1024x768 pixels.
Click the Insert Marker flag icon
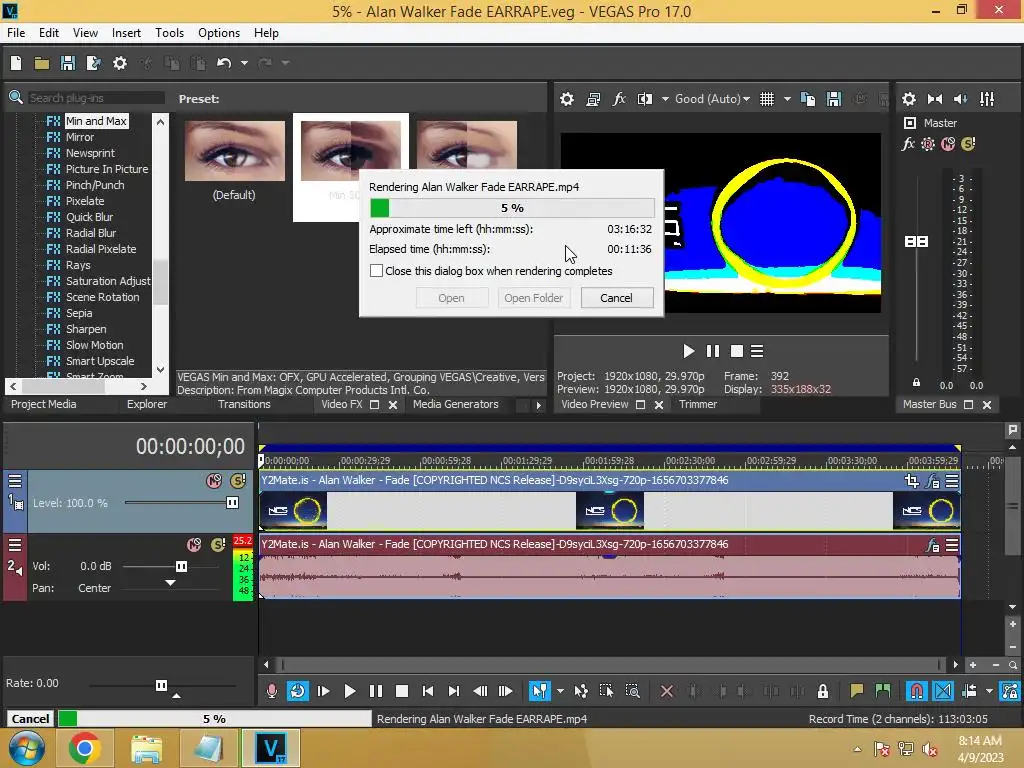point(856,691)
